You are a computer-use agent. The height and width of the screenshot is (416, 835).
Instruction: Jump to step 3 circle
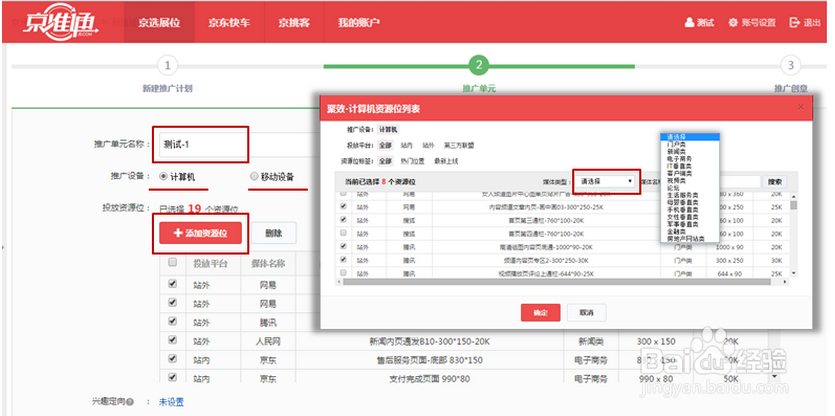coord(790,66)
